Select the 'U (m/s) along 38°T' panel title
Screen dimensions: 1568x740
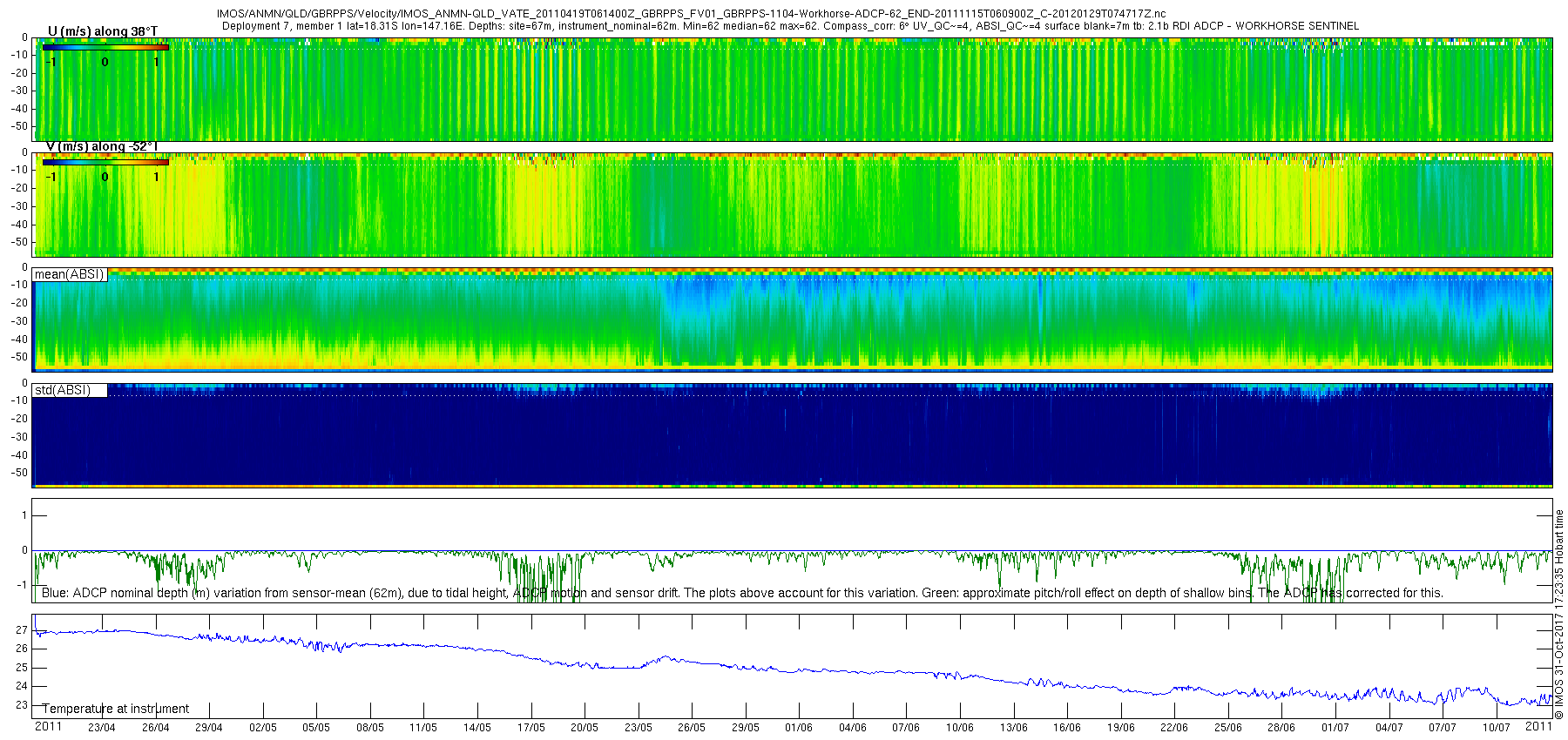[x=103, y=31]
